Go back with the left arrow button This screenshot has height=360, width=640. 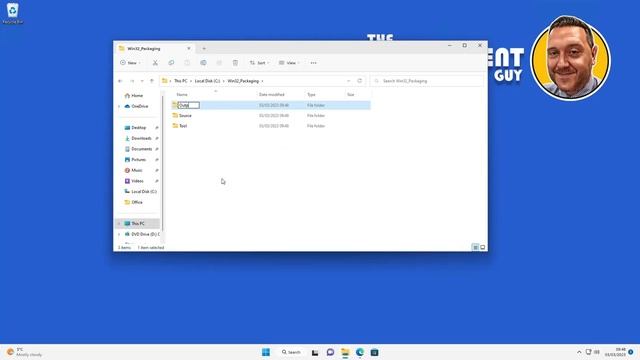(120, 81)
